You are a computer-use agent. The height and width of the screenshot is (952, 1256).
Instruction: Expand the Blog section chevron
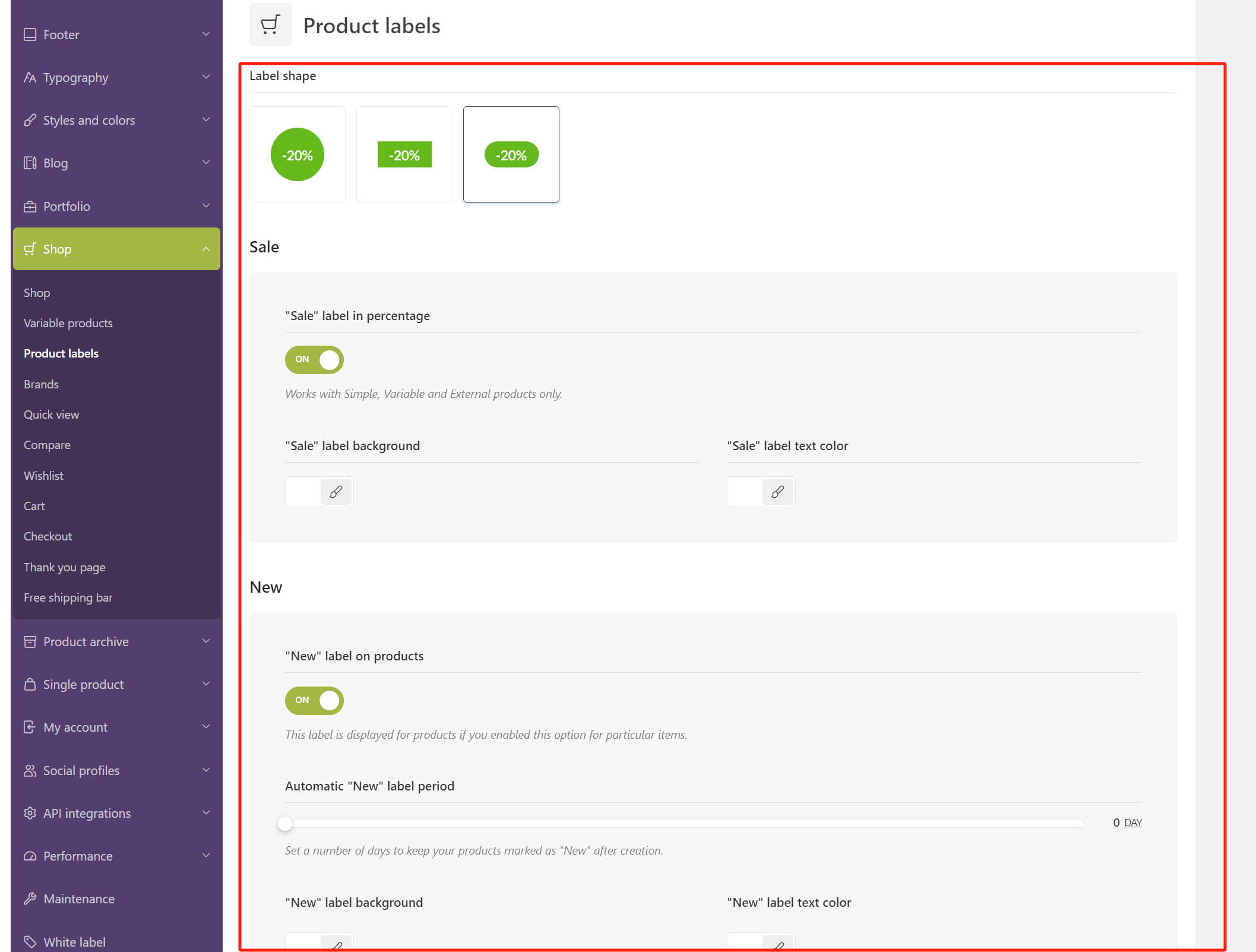(206, 162)
